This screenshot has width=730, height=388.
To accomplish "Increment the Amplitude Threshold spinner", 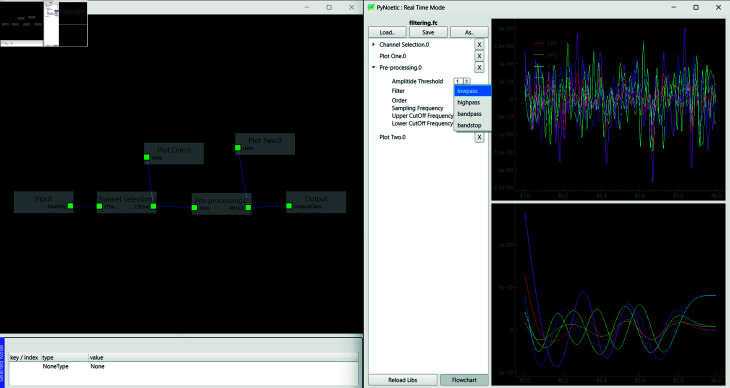I will click(x=466, y=80).
